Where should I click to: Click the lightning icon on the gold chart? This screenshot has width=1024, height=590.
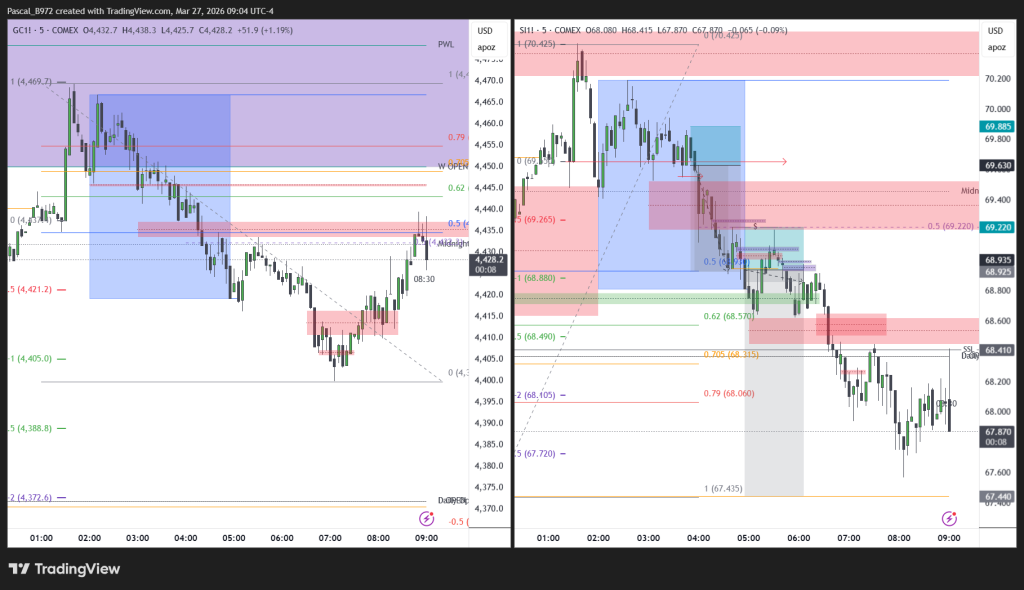coord(427,518)
